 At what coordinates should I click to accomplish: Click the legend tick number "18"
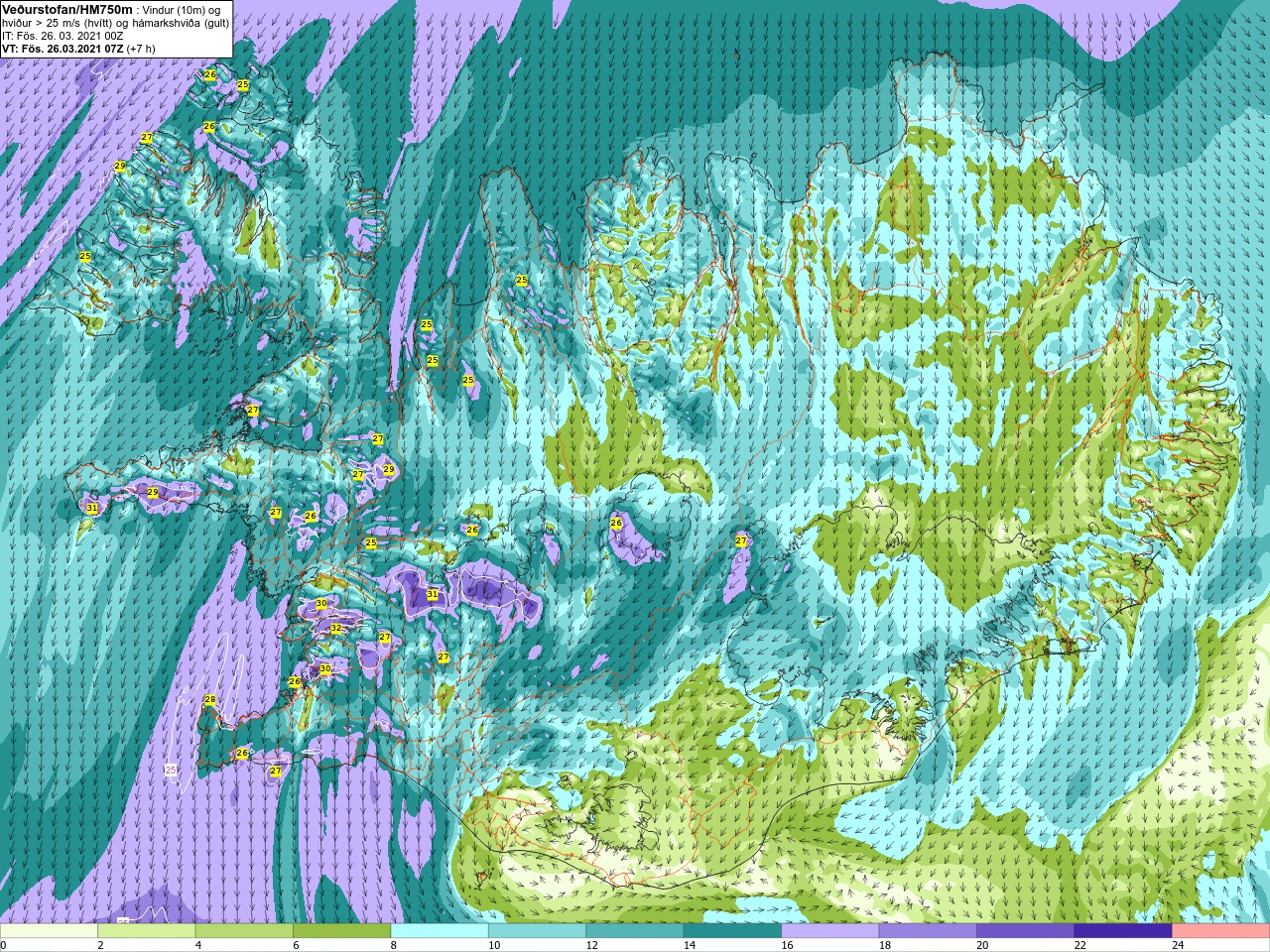coord(884,946)
